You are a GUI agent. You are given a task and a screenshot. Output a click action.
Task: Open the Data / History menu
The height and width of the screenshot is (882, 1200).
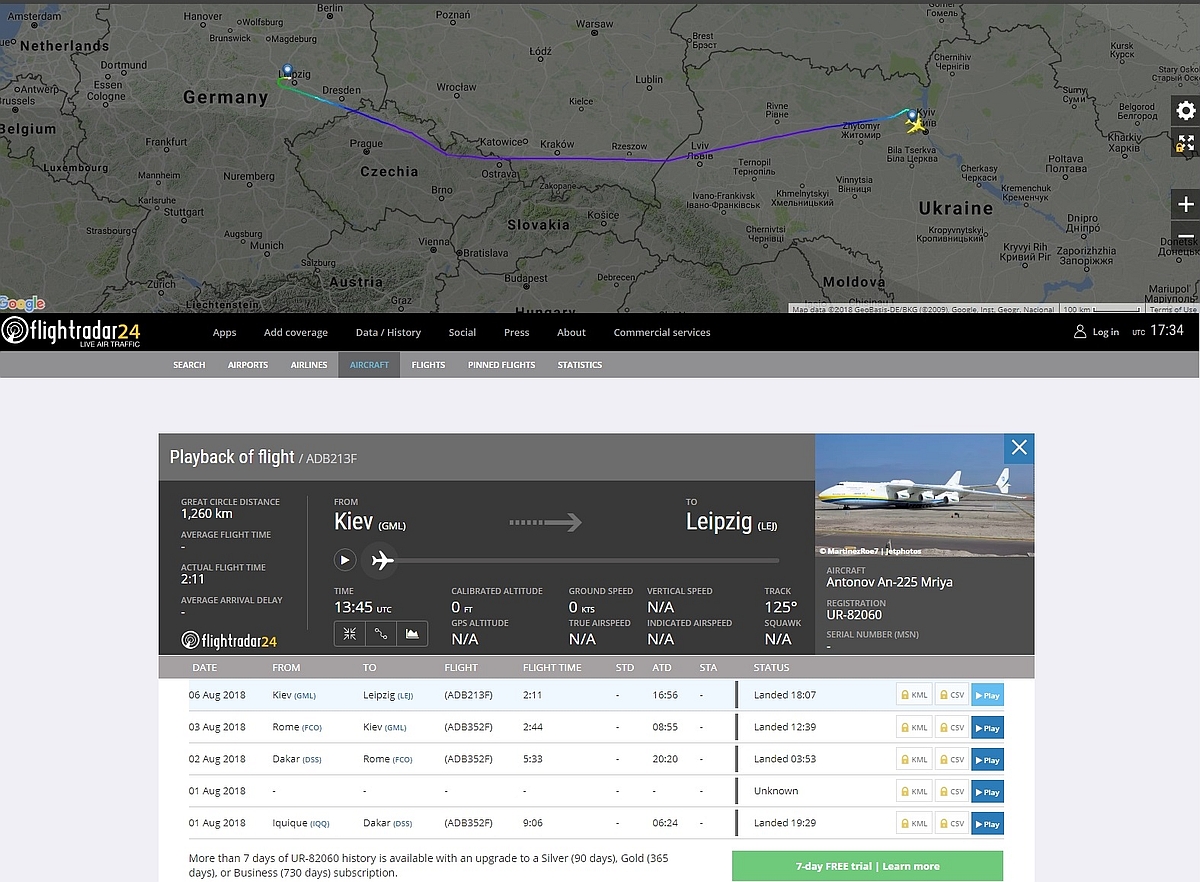[388, 332]
